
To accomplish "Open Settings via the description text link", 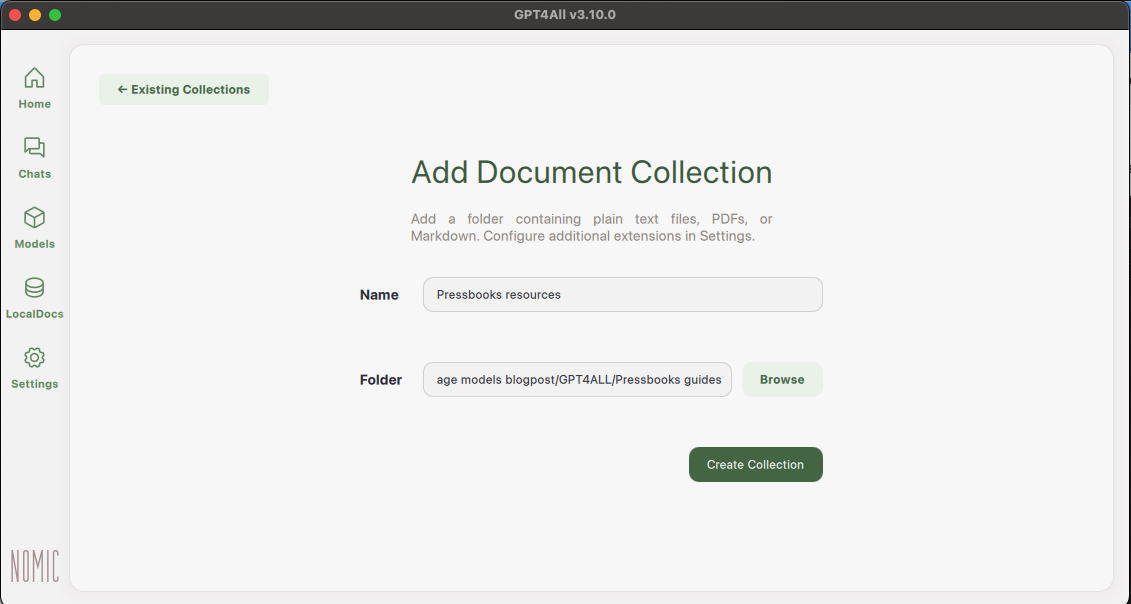I will pos(729,236).
